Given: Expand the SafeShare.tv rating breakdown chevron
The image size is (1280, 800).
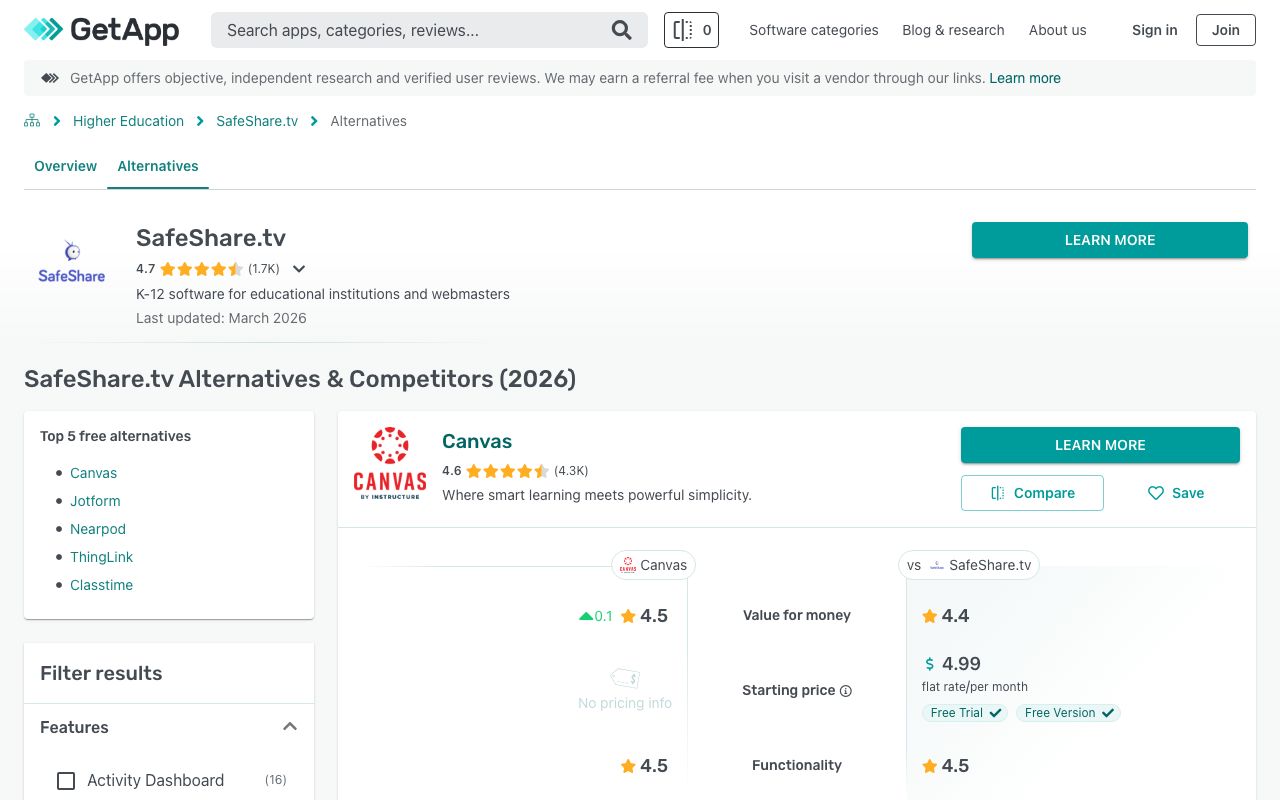Looking at the screenshot, I should tap(299, 269).
